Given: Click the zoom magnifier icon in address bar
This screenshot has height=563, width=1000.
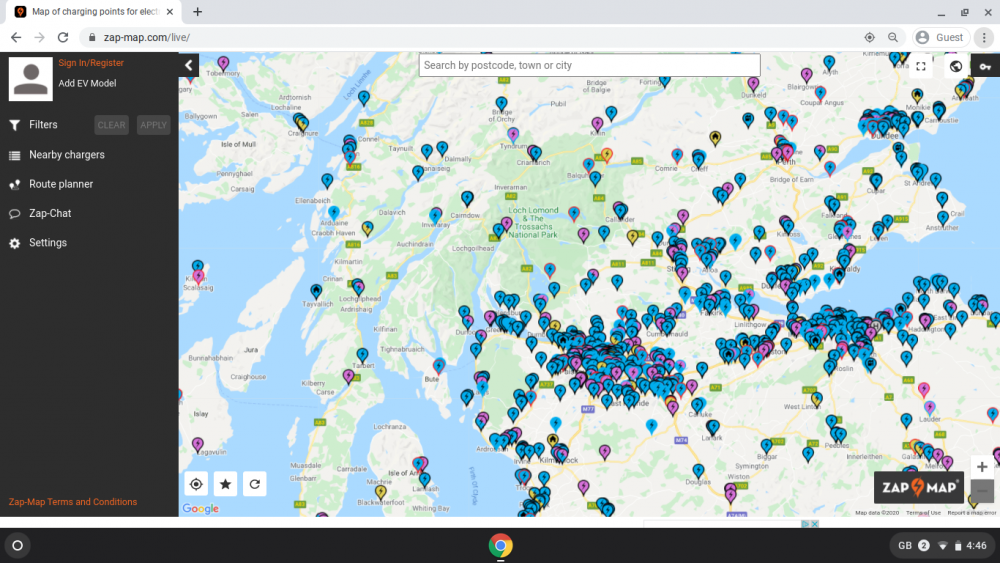Looking at the screenshot, I should 893,38.
